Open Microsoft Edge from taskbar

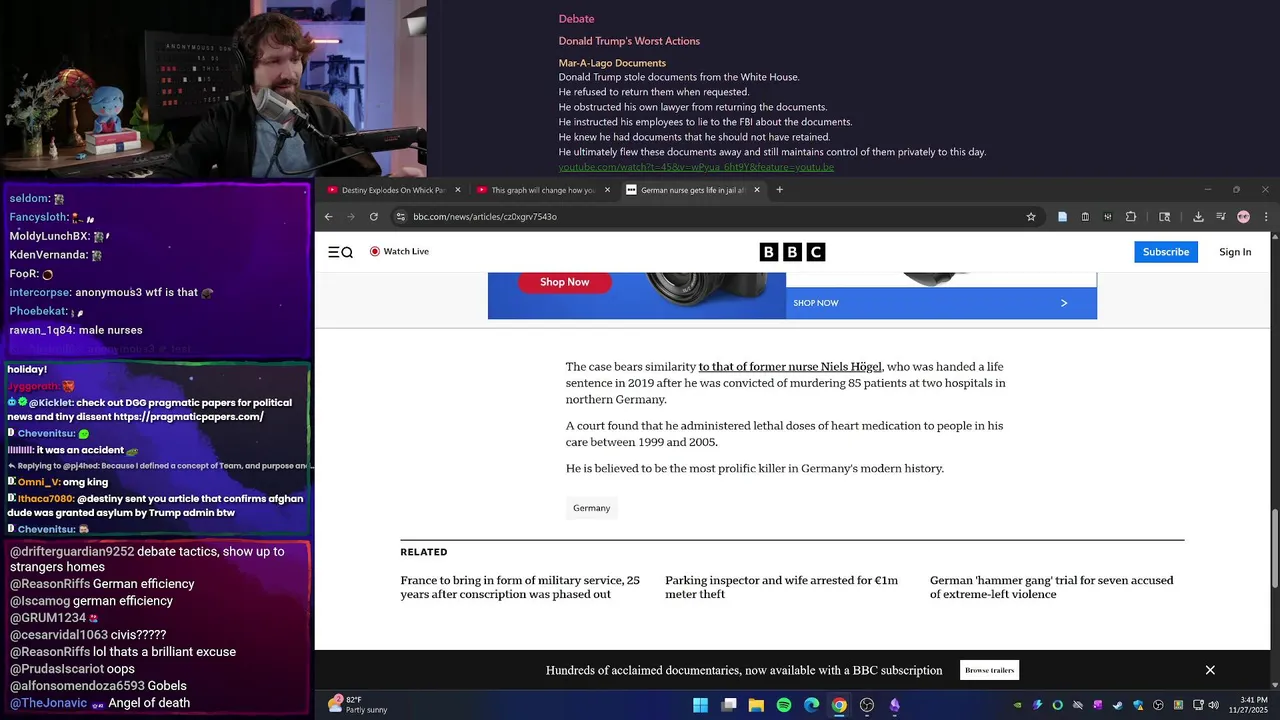click(x=811, y=705)
